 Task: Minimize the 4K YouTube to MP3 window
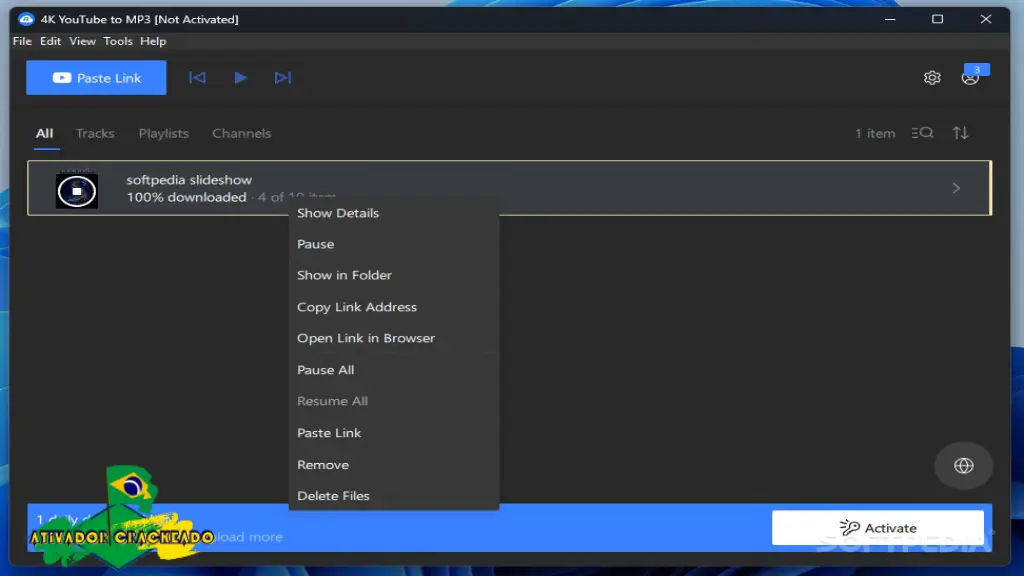coord(890,19)
